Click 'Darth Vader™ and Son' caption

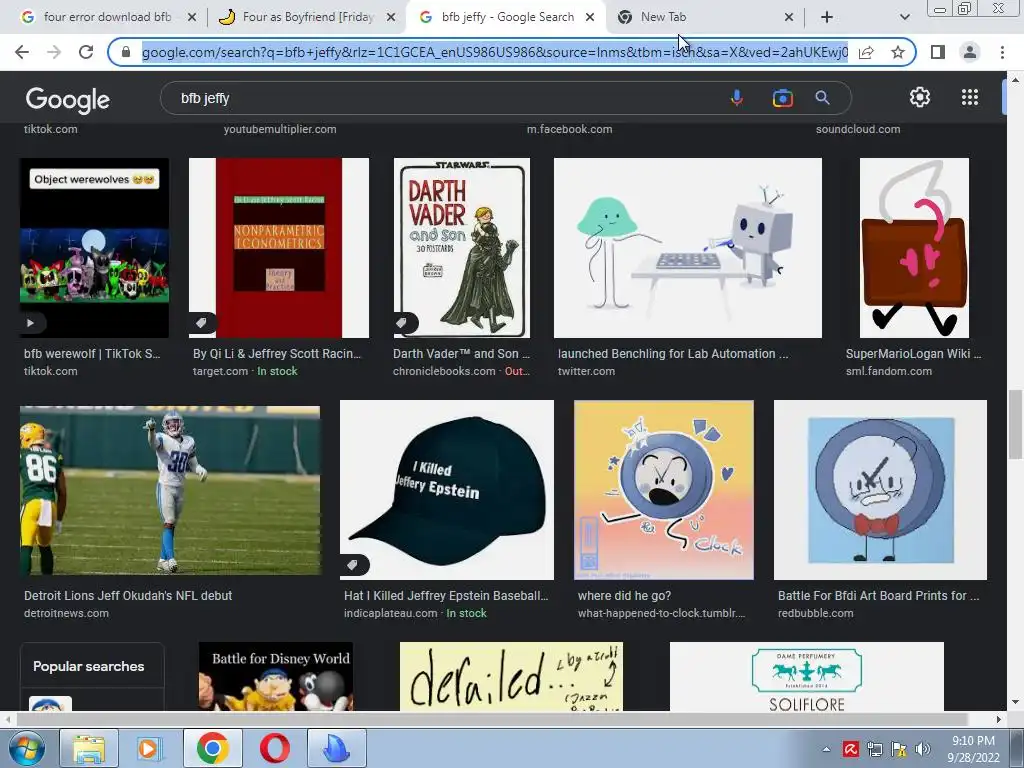tap(461, 354)
